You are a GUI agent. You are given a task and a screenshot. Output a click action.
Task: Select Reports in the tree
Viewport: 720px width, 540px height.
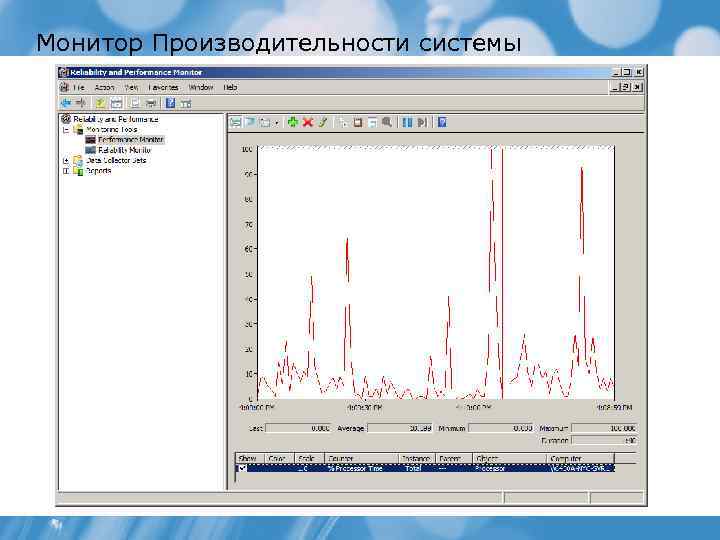(98, 171)
